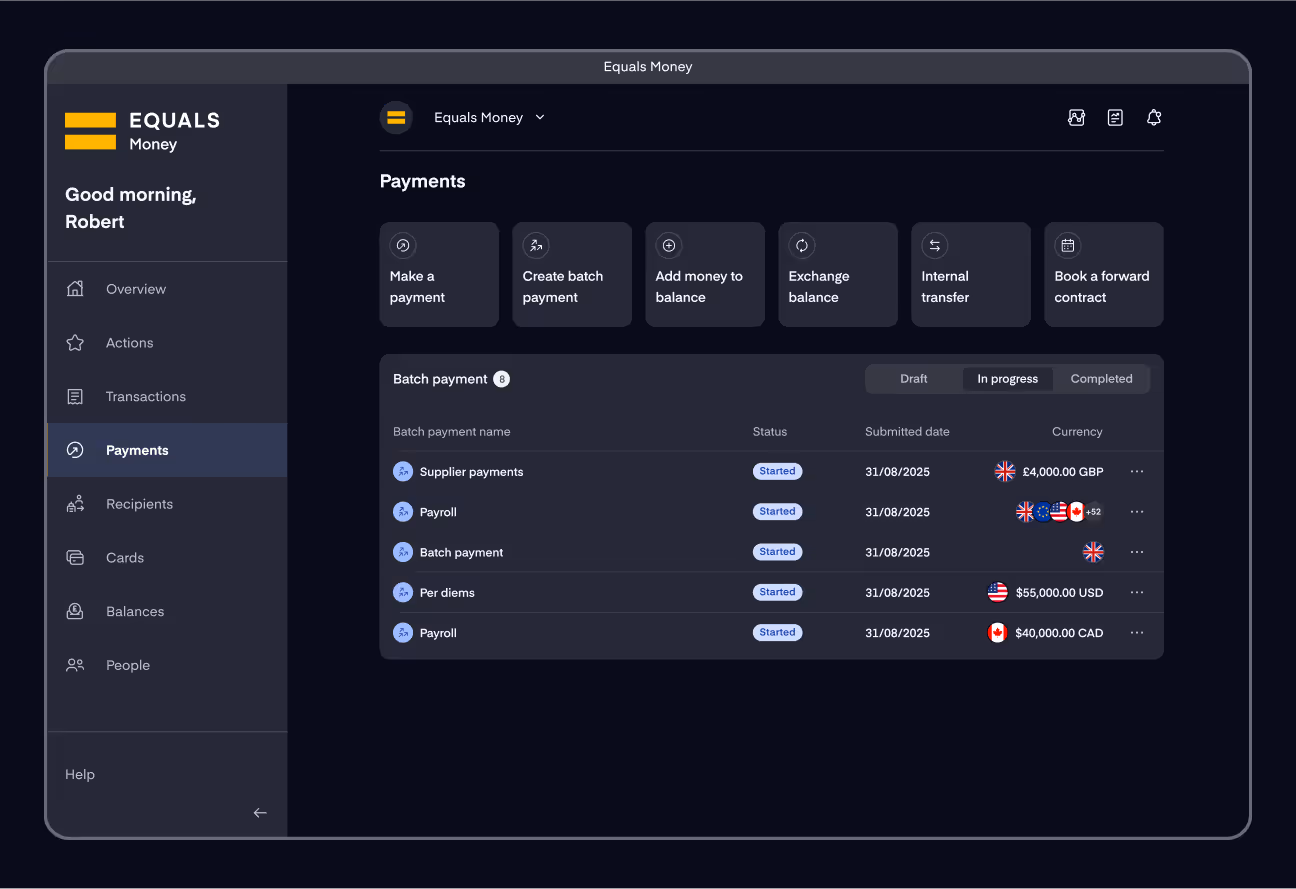Click the Started status of Per diems
This screenshot has height=889, width=1296.
pyautogui.click(x=777, y=592)
